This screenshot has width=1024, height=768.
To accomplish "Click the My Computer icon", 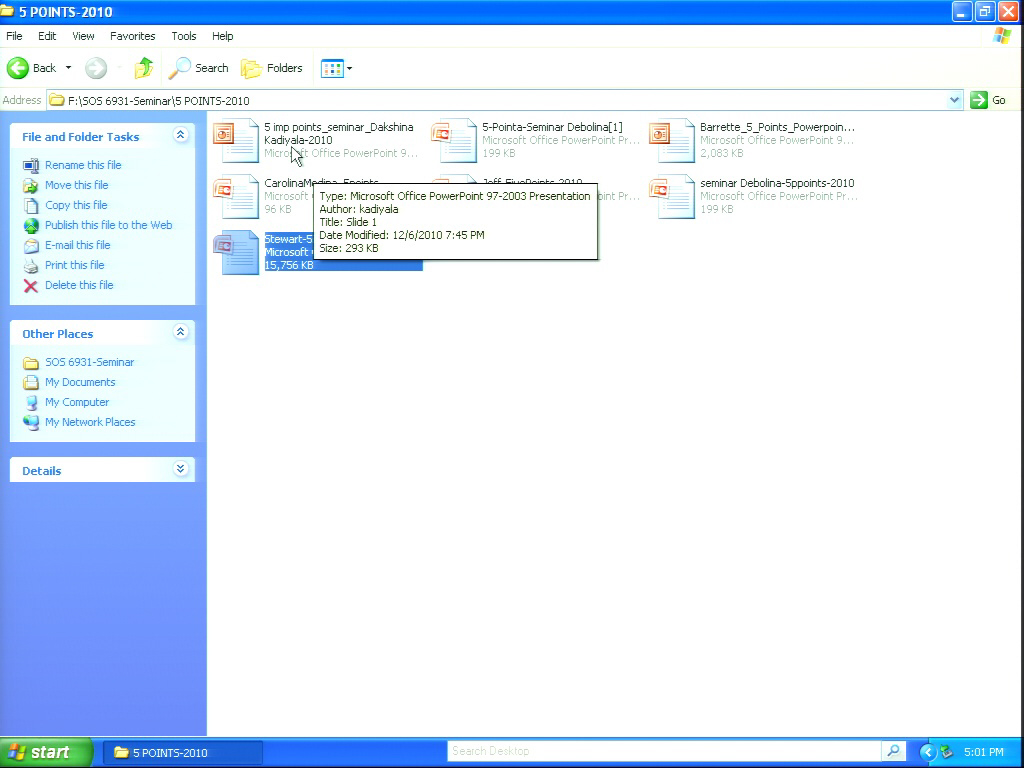I will coord(31,403).
